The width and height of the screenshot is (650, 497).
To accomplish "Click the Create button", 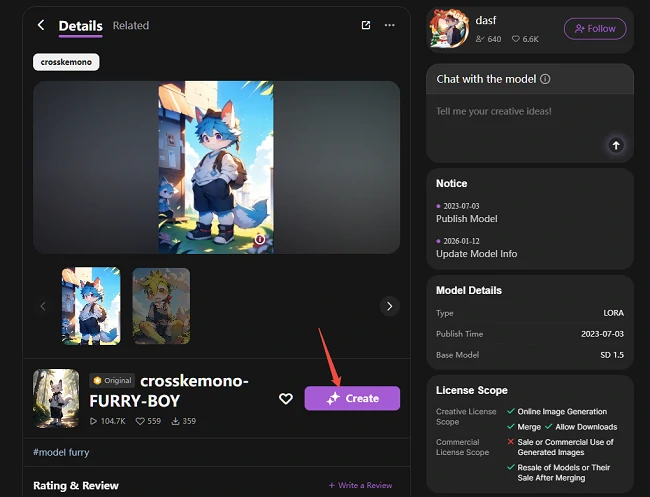I will [x=352, y=398].
